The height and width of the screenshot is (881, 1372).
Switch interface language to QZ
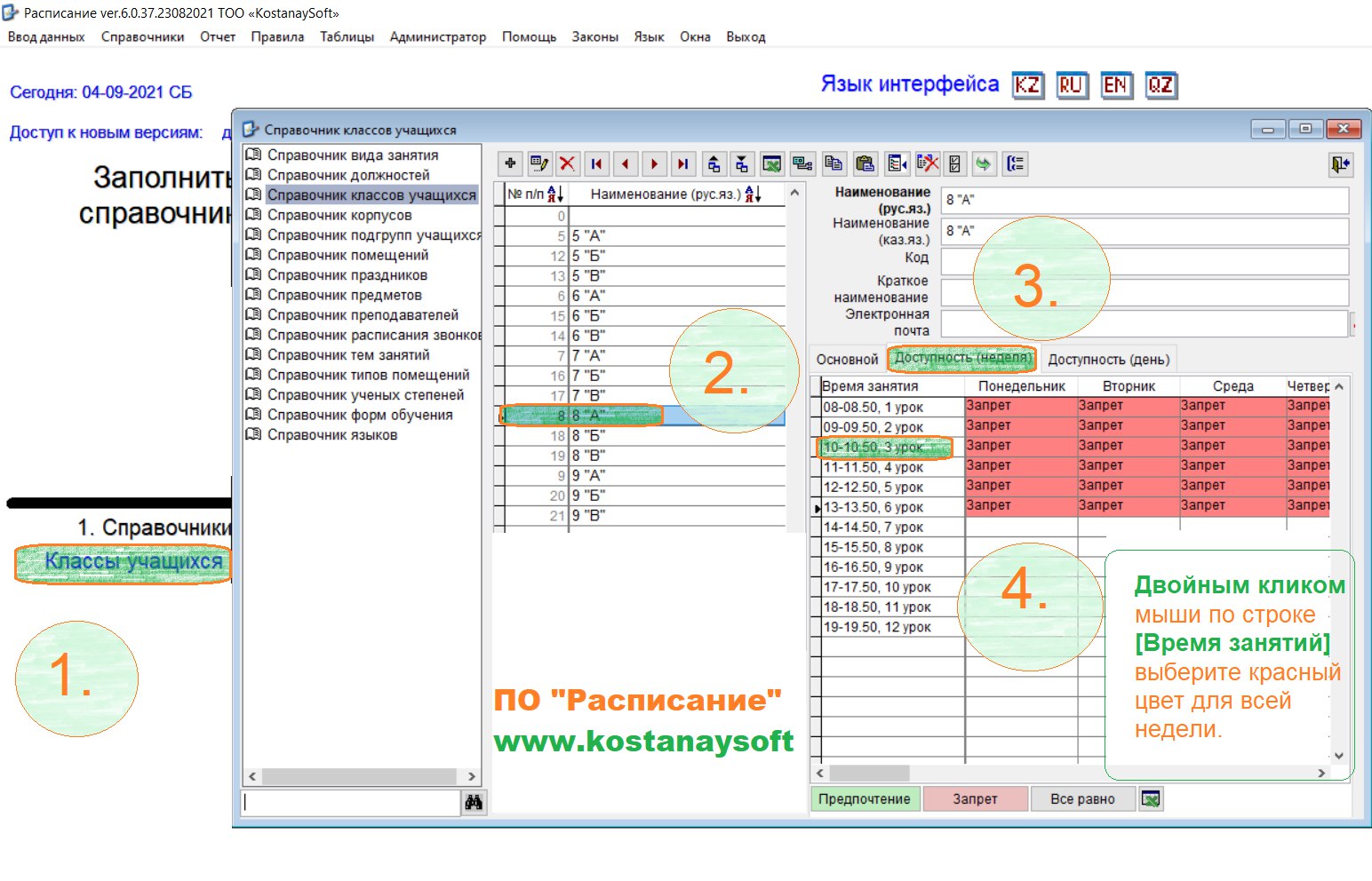[1161, 85]
